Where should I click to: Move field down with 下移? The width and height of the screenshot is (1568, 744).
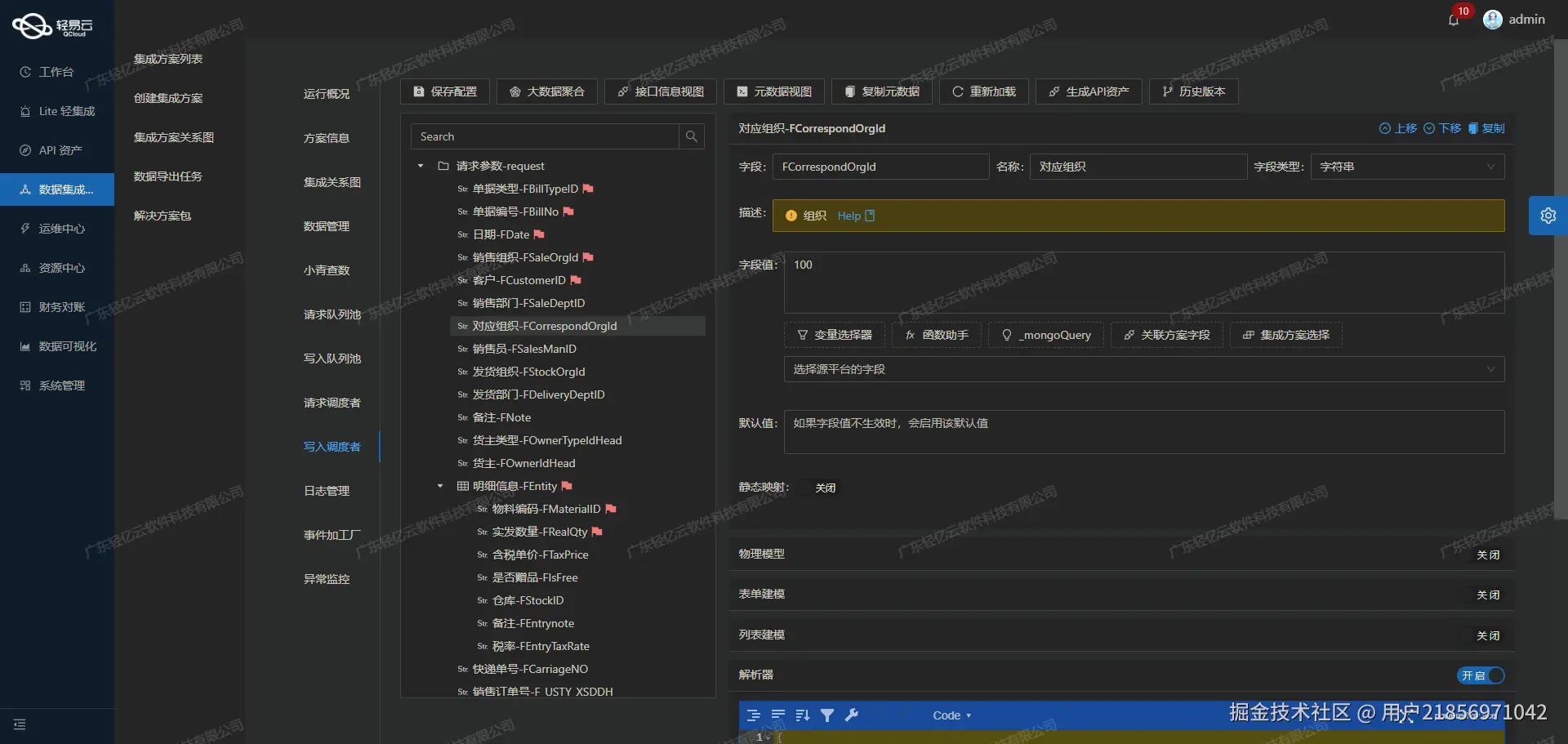(x=1442, y=128)
